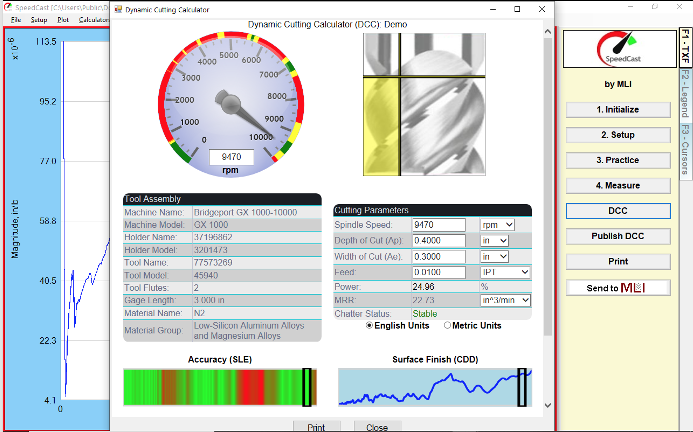Open the Feed IPT unit dropdown
This screenshot has height=432, width=693.
(x=505, y=272)
